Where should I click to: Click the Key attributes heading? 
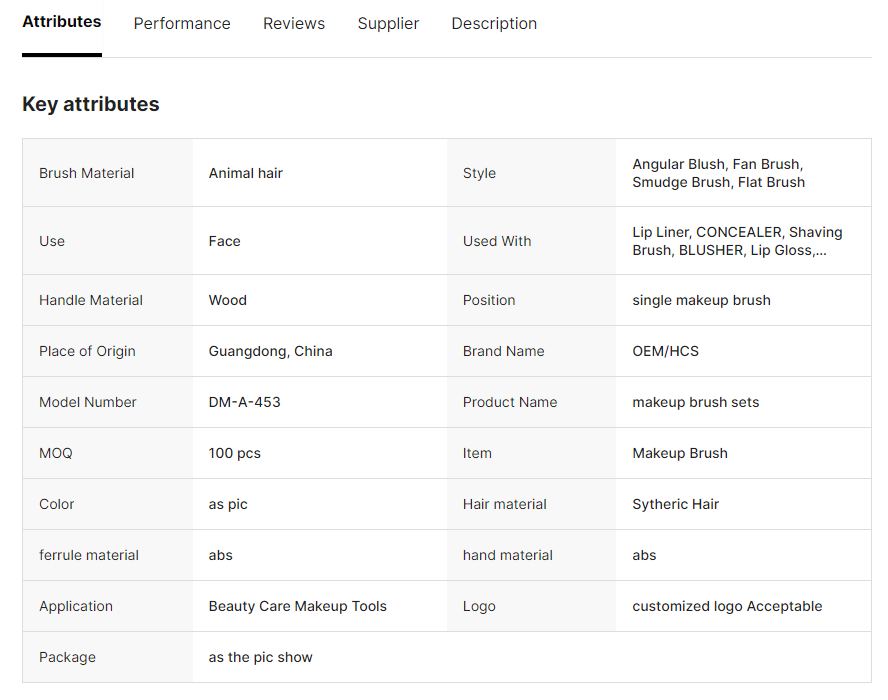(x=91, y=104)
